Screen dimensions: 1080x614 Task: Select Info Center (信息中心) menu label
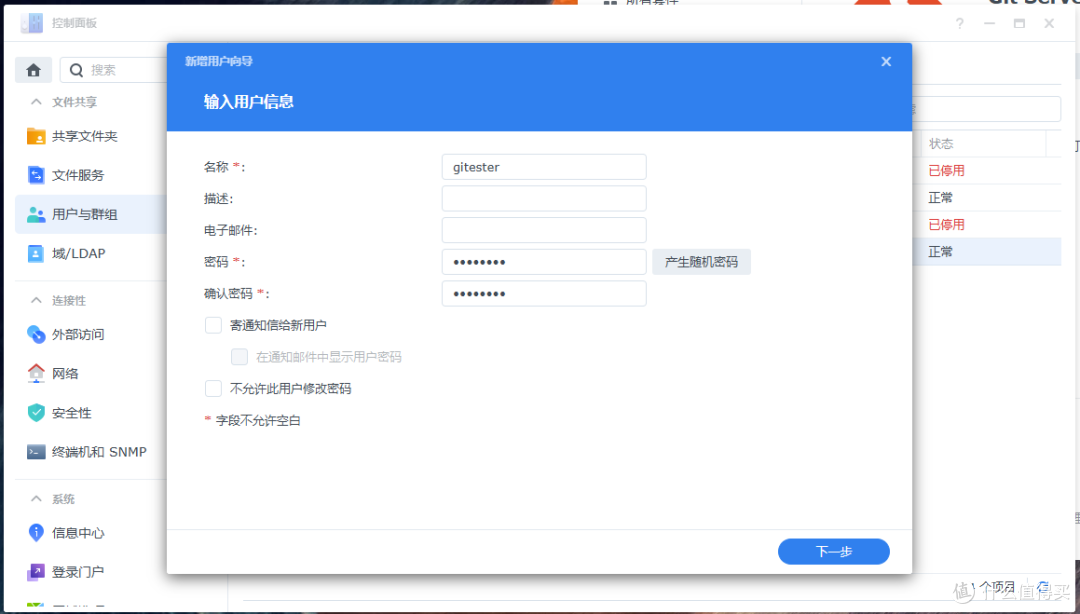(x=78, y=533)
